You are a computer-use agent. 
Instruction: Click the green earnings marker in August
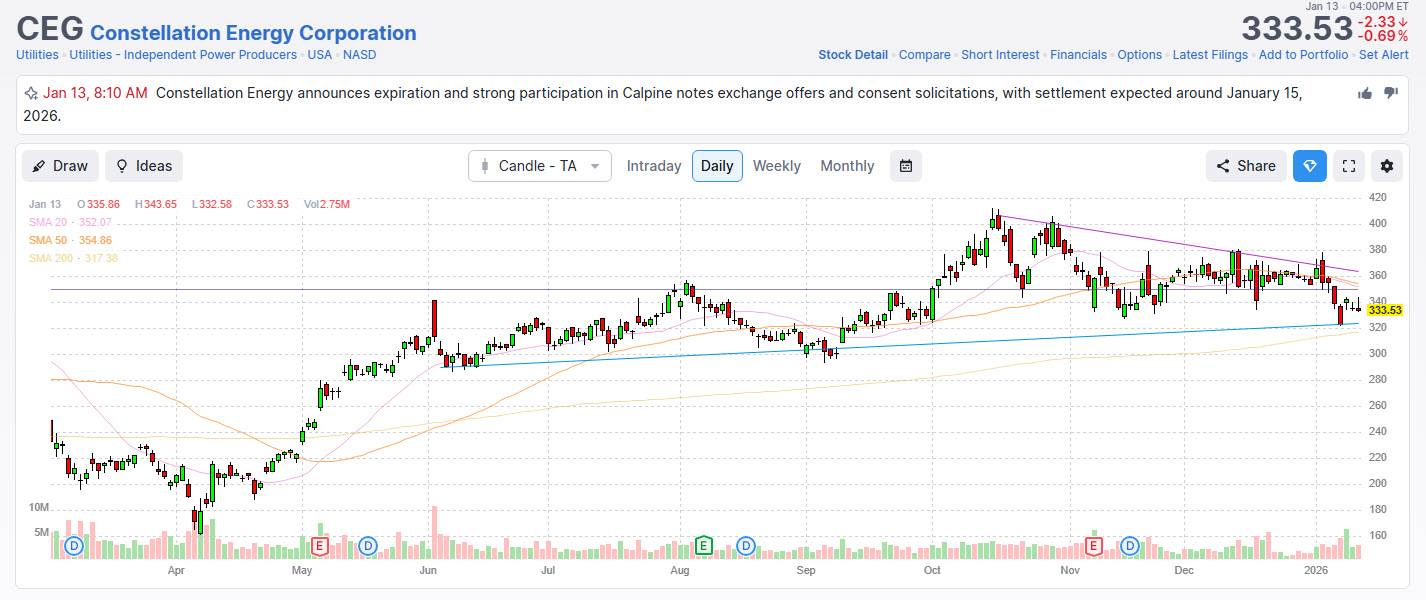[703, 545]
